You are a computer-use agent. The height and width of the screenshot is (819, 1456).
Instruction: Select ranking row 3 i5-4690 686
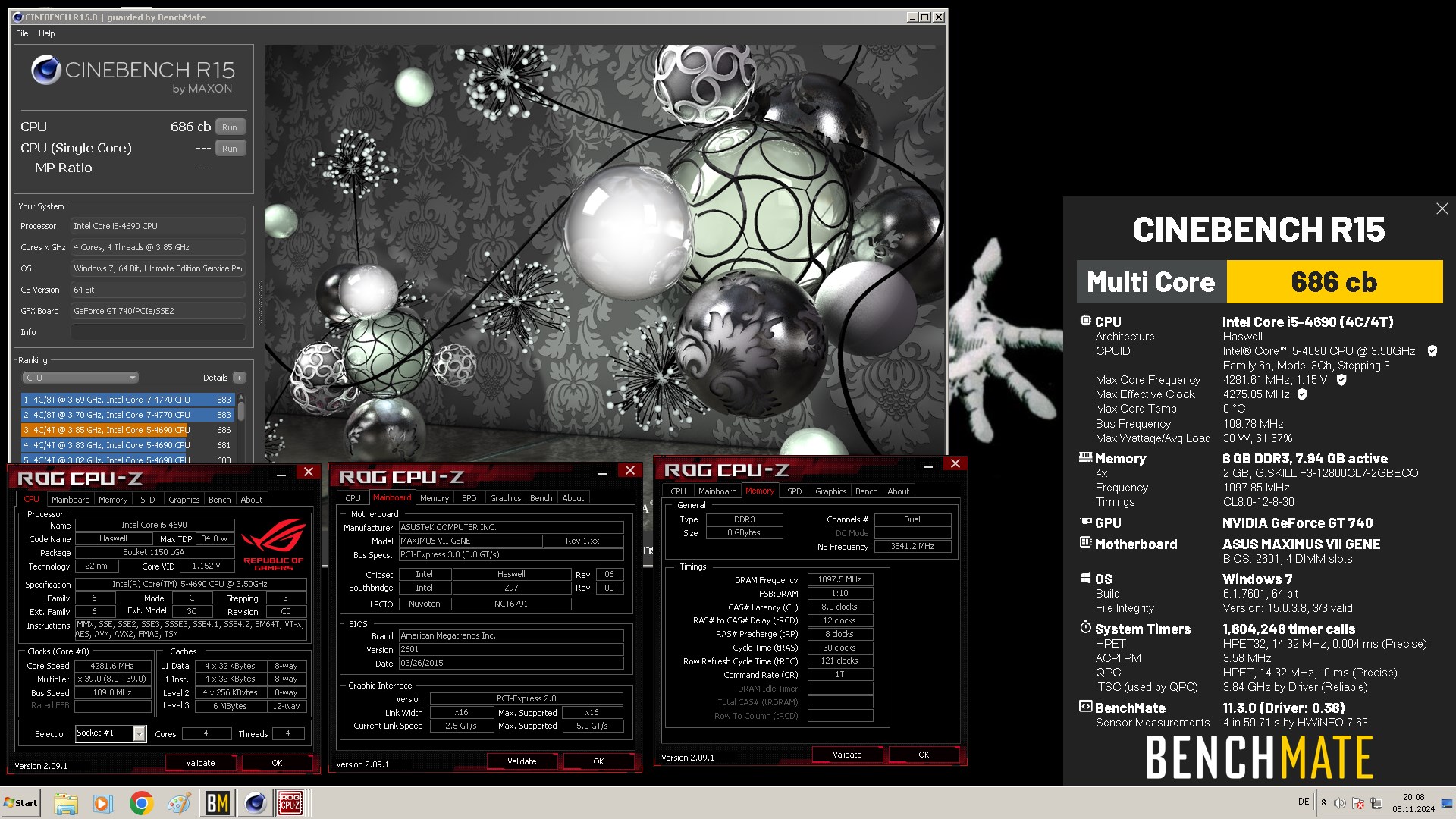tap(127, 430)
